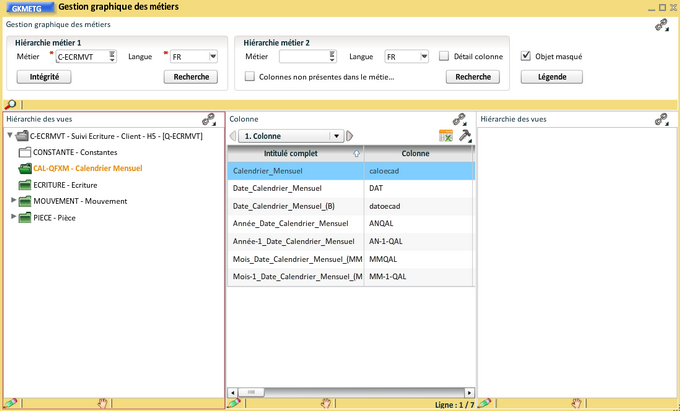The width and height of the screenshot is (680, 411).
Task: Click link icon in right Hiérarchie des vues panel
Action: (x=661, y=119)
